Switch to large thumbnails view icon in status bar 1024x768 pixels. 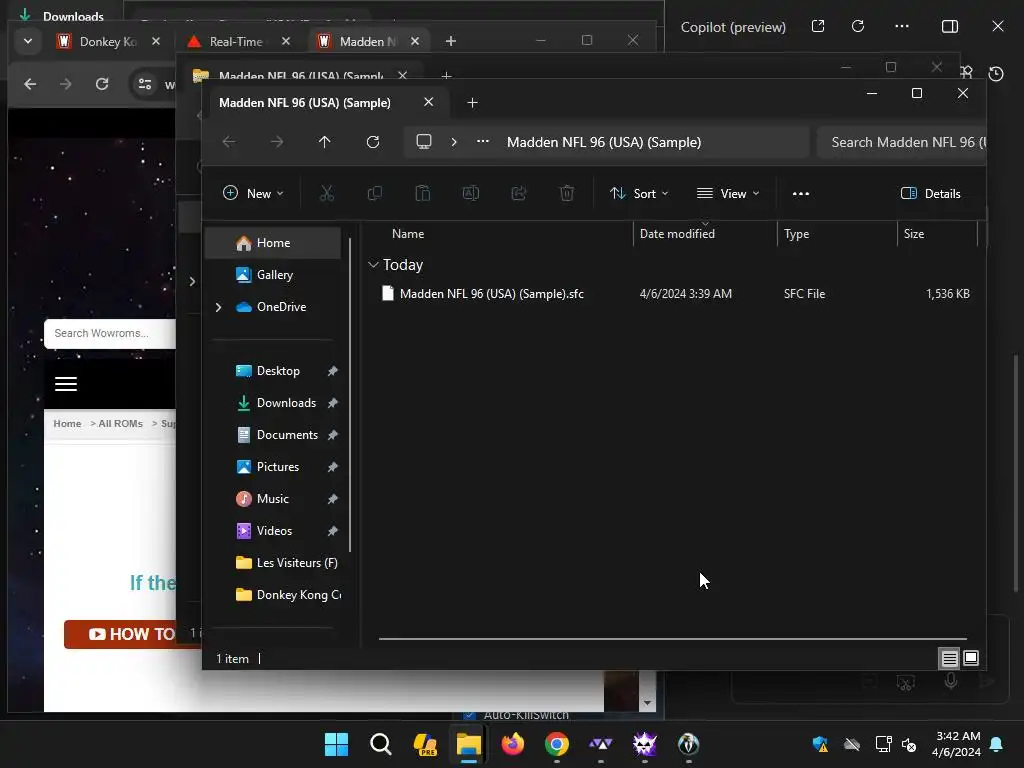tap(971, 658)
